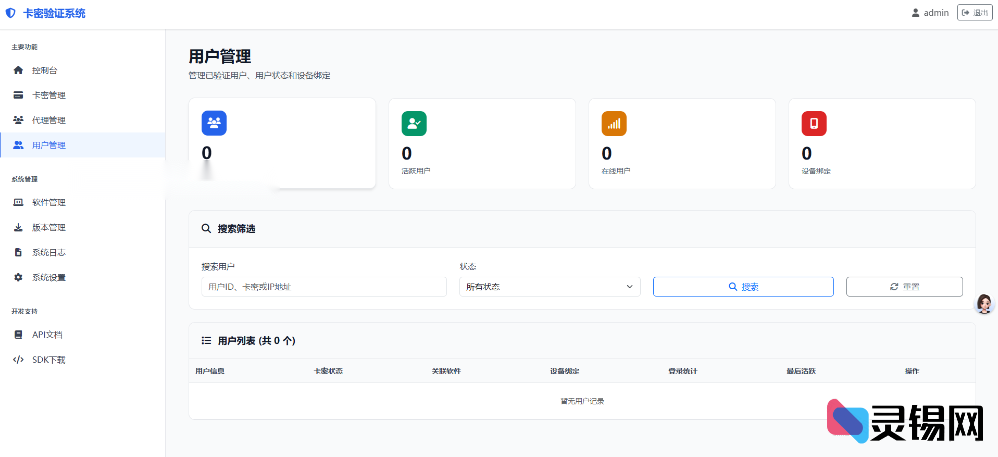Screen dimensions: 998x457
Task: Click the 操作 column header
Action: [x=912, y=371]
